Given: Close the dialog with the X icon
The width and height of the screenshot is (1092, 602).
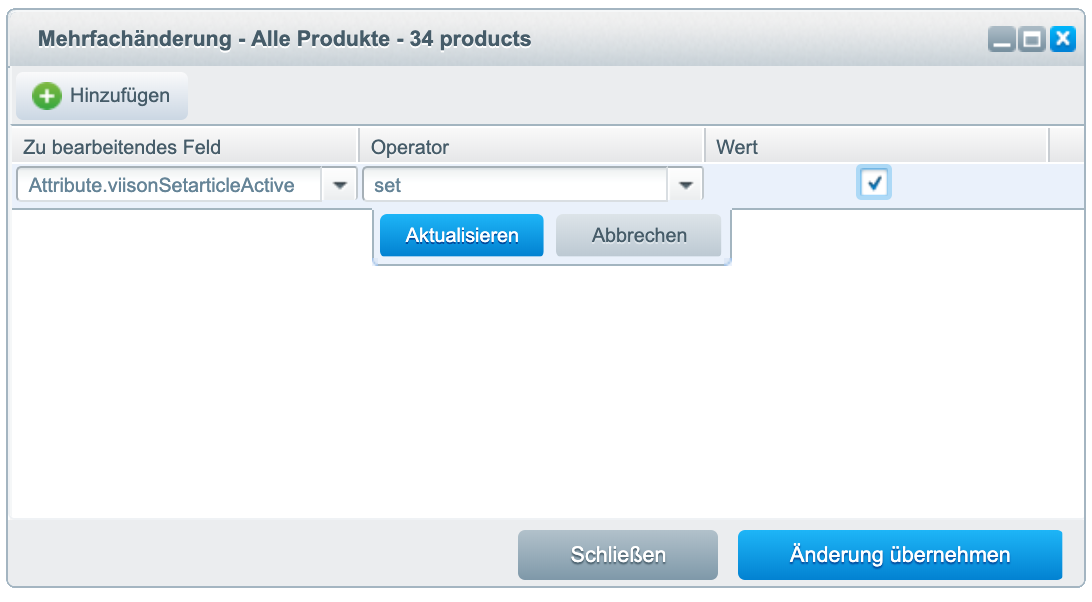Looking at the screenshot, I should (x=1062, y=40).
